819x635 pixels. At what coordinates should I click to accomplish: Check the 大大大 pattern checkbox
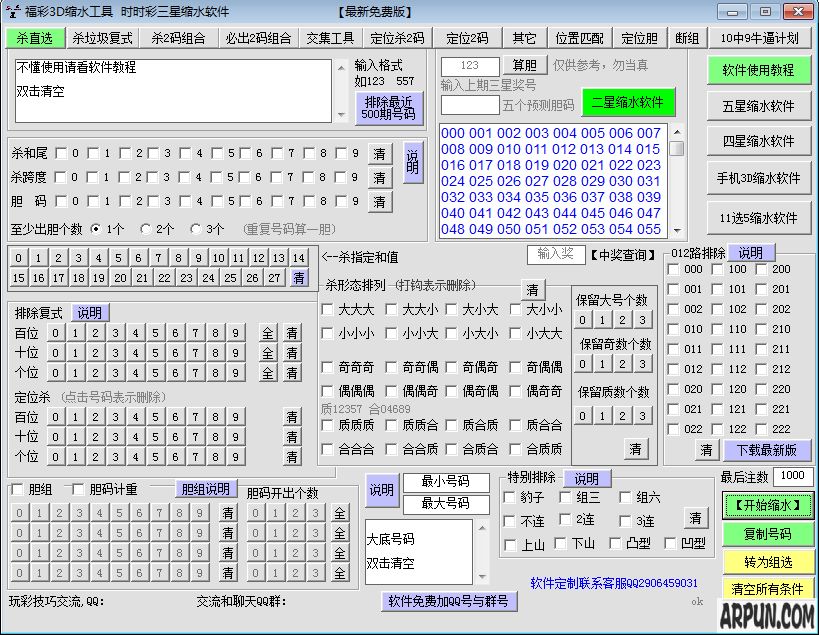click(327, 309)
